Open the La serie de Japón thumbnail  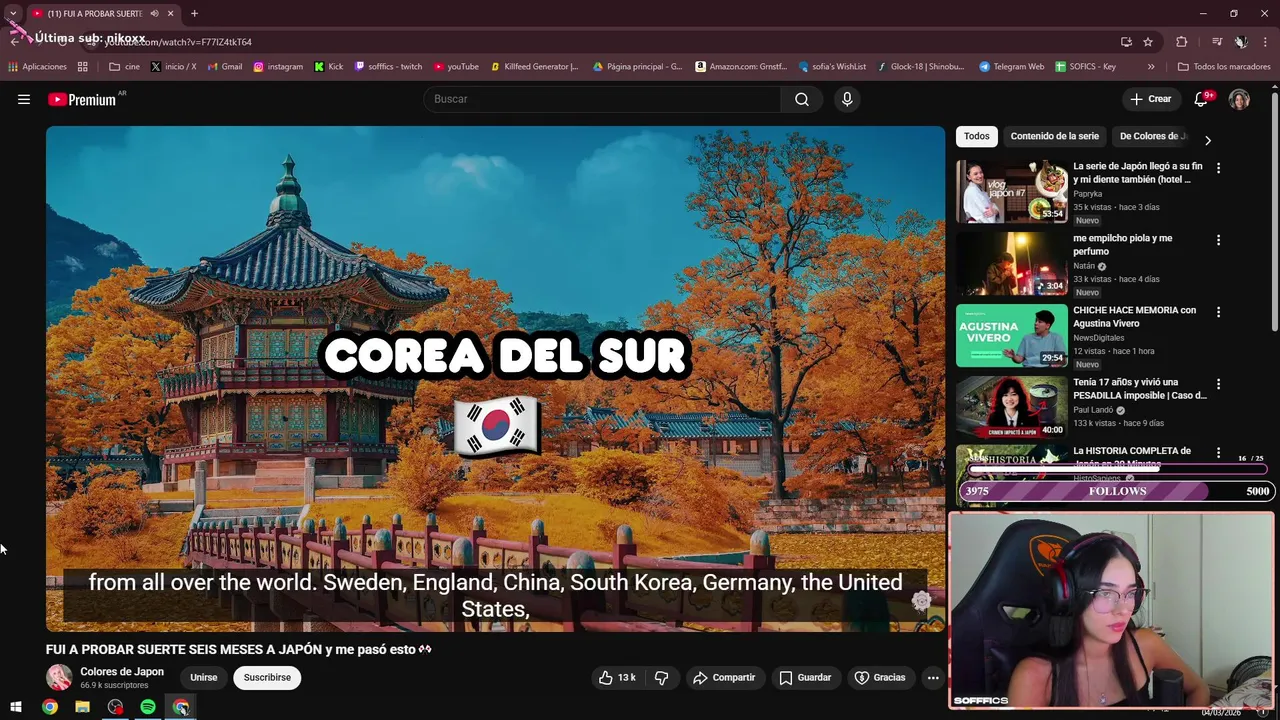coord(1011,192)
